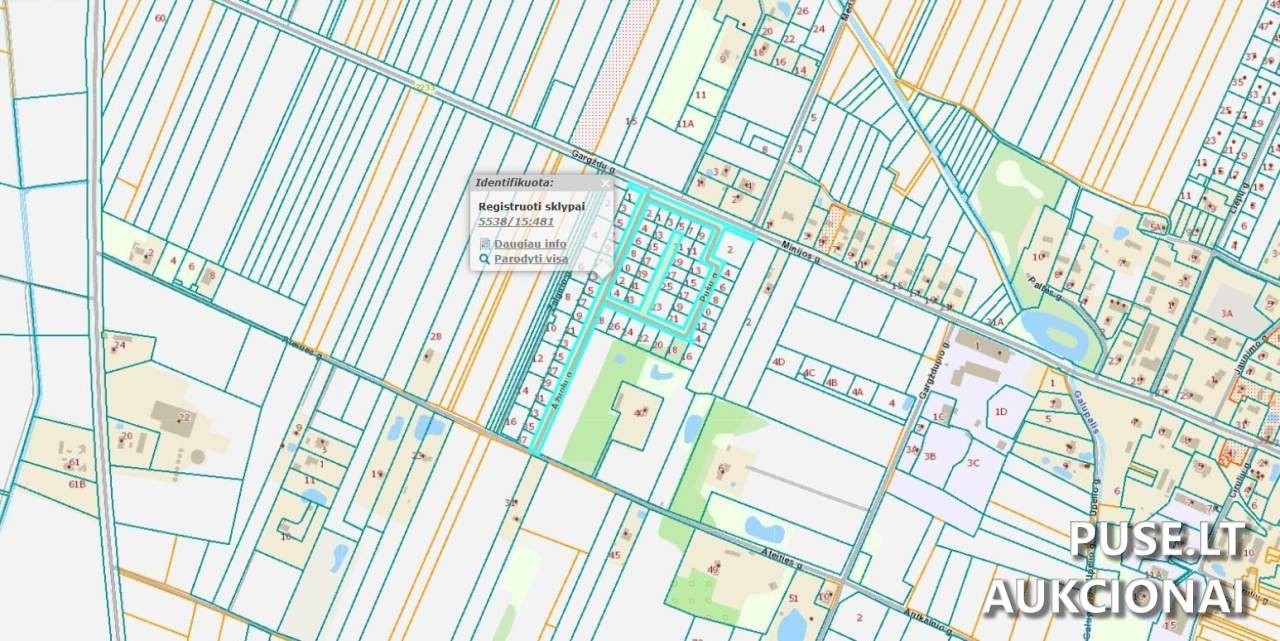Close the Identifikuota popup
This screenshot has width=1280, height=641.
click(x=605, y=183)
